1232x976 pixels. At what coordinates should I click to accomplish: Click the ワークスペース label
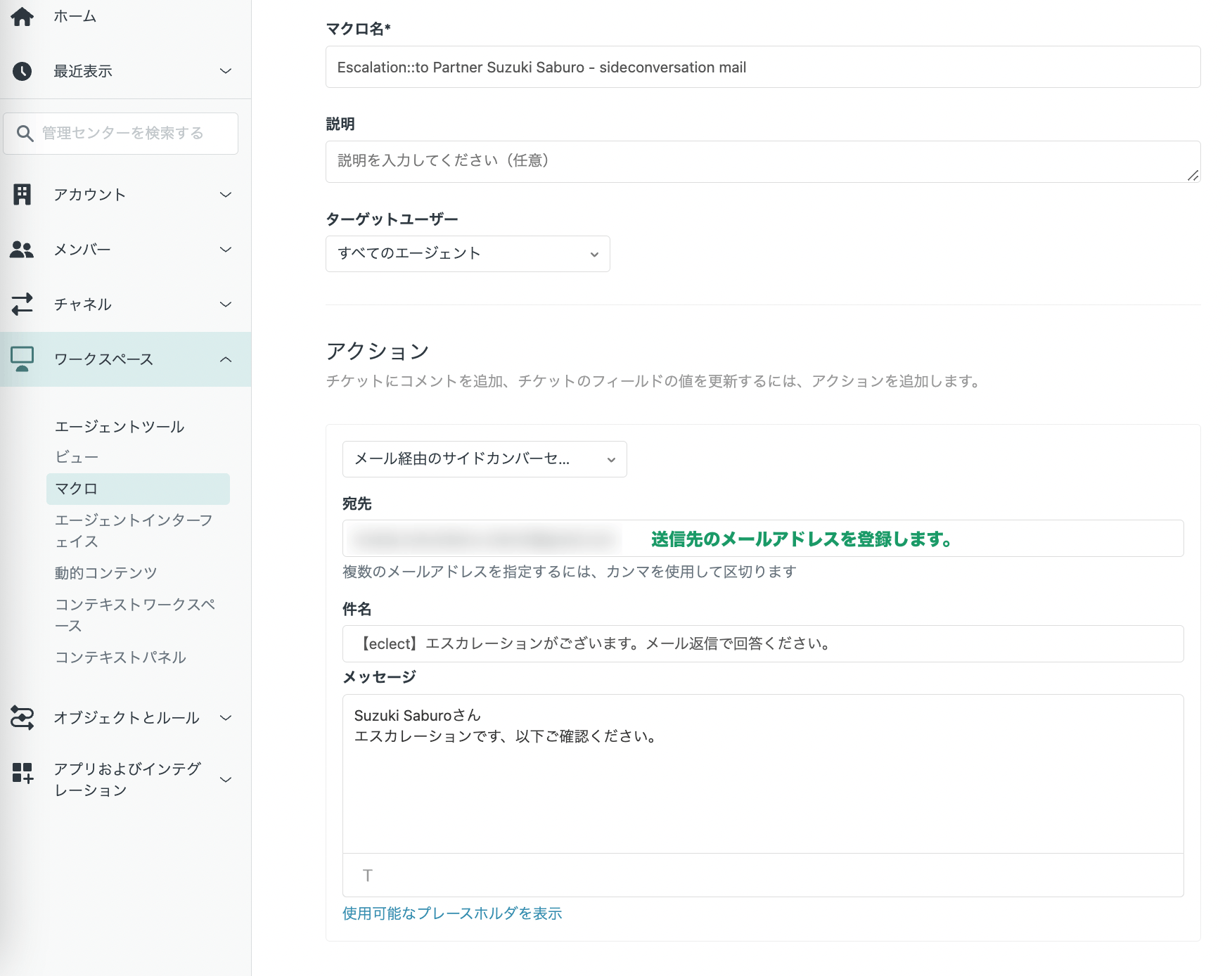pos(104,359)
